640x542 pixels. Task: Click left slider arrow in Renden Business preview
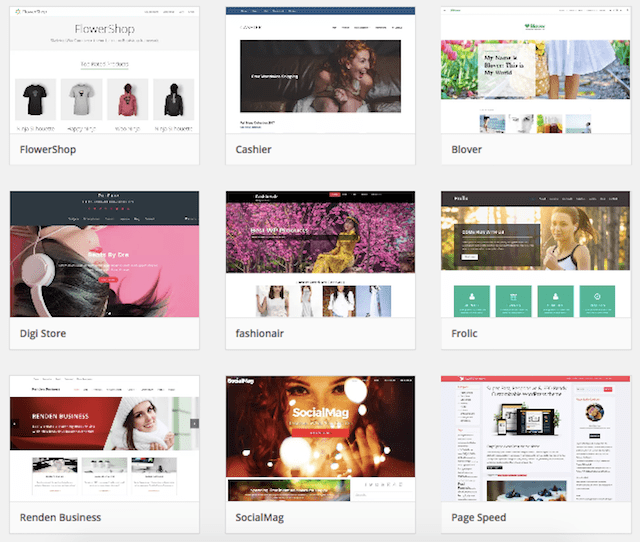pyautogui.click(x=15, y=423)
